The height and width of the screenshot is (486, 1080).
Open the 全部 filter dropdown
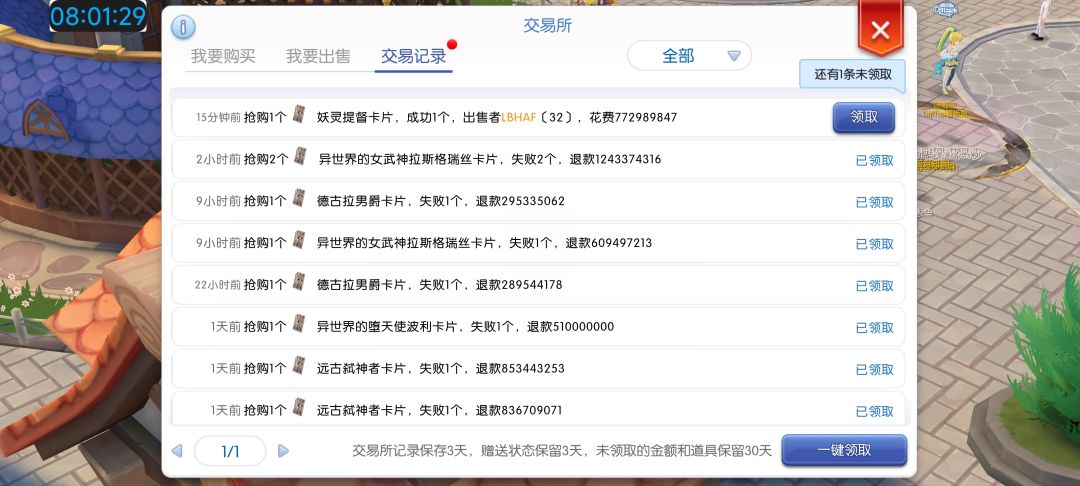689,56
